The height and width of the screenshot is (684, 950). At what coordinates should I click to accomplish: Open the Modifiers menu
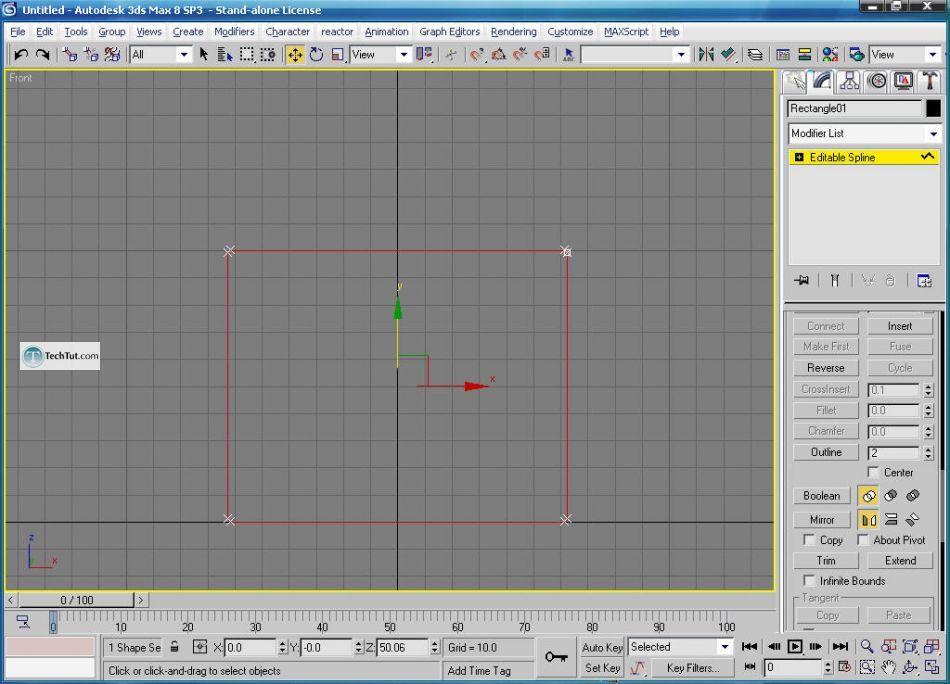(x=234, y=32)
